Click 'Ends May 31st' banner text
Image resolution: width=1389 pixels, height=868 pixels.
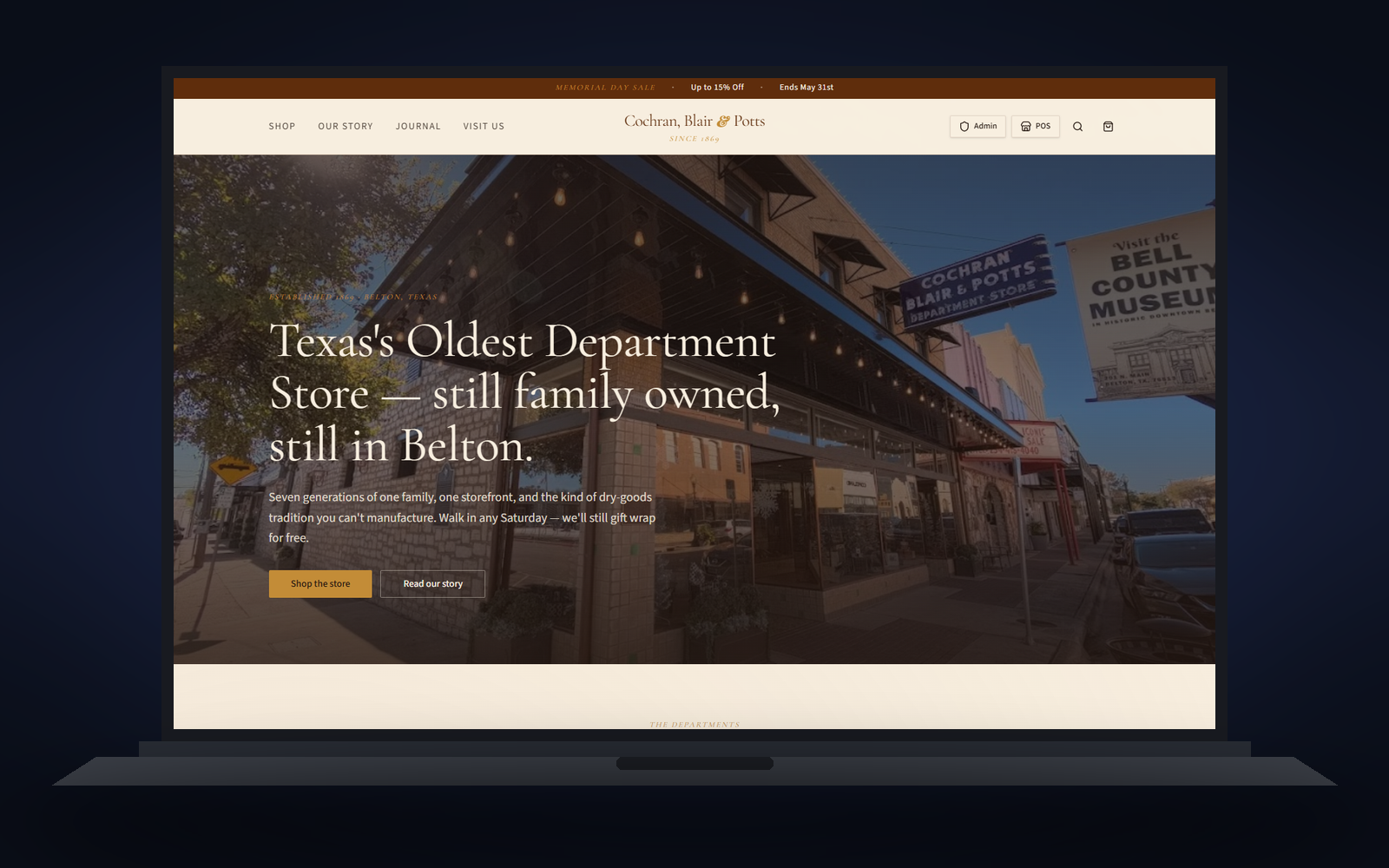[806, 88]
